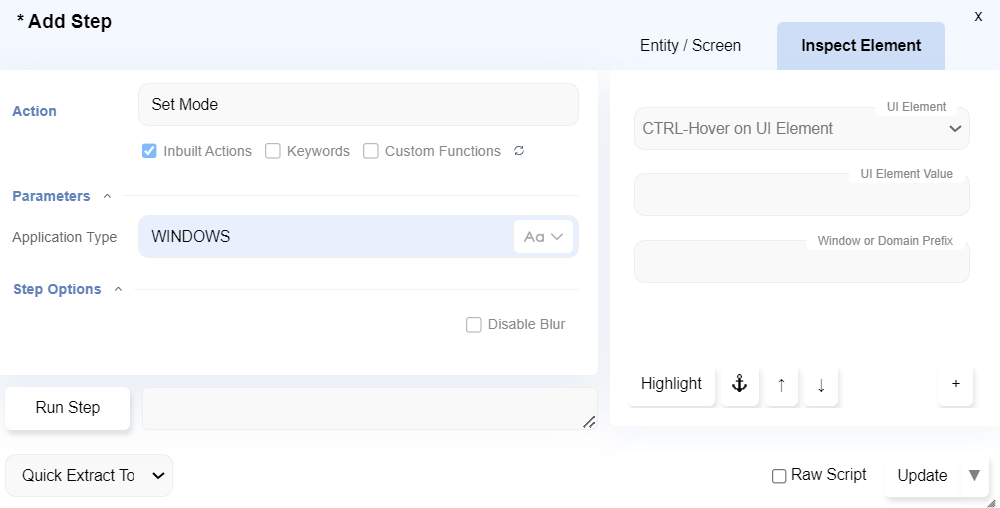Click the plus icon button
The image size is (1000, 508).
click(x=955, y=384)
